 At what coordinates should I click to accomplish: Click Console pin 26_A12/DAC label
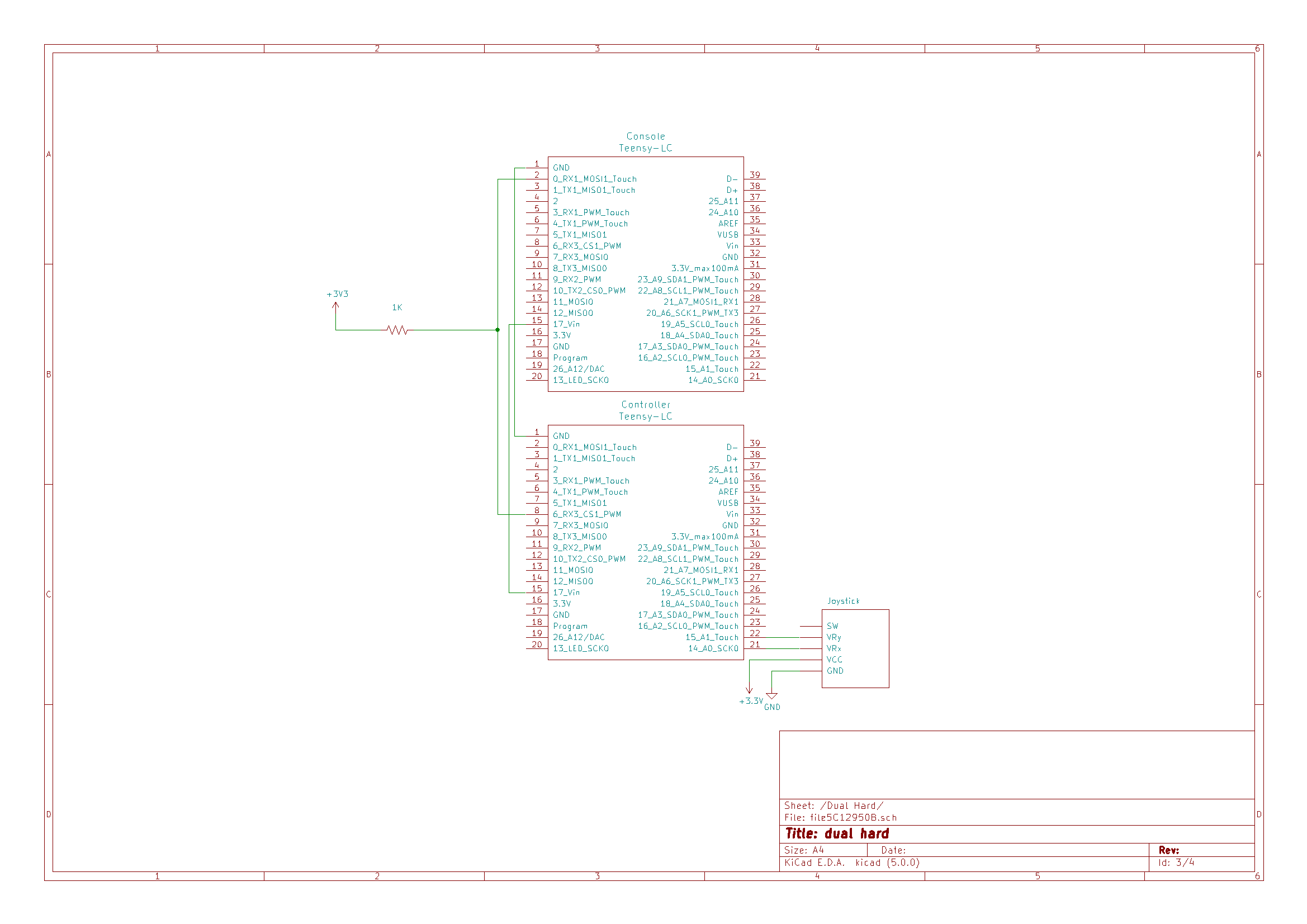(579, 369)
